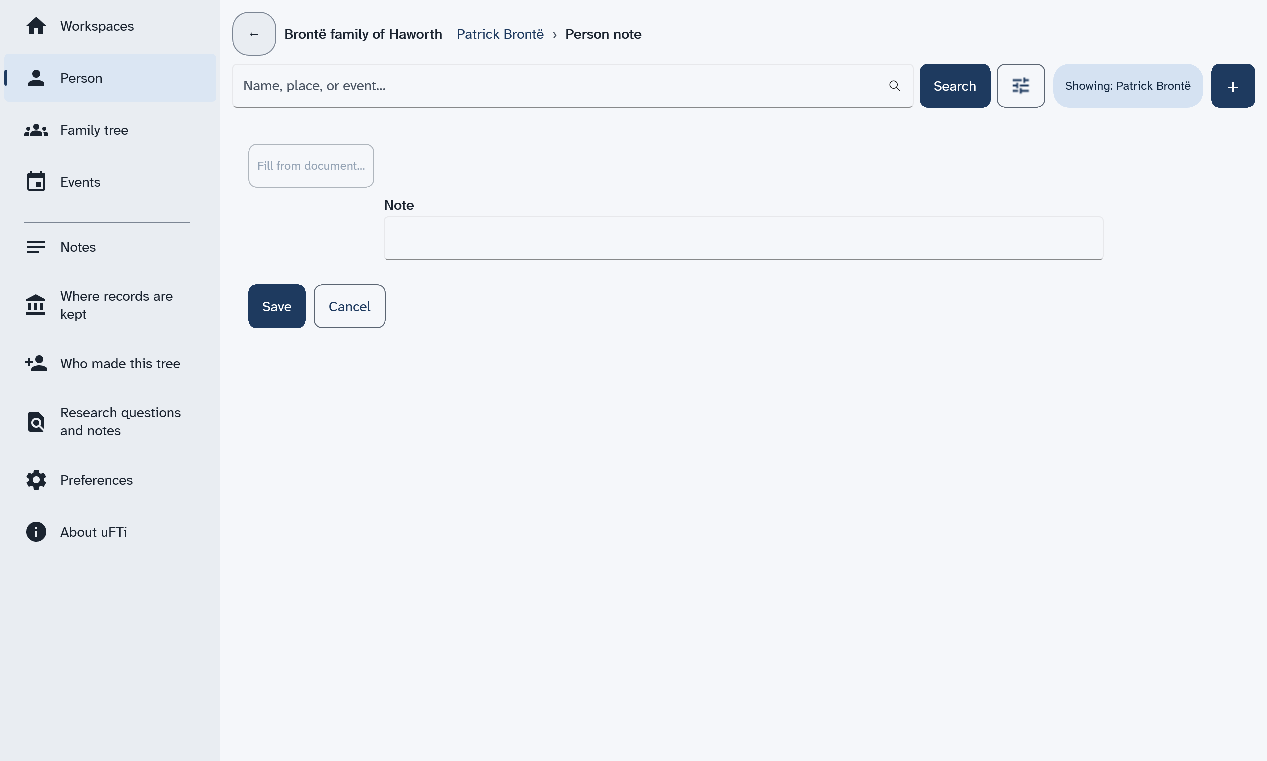Click the Preferences gear icon
The height and width of the screenshot is (761, 1267).
point(36,480)
